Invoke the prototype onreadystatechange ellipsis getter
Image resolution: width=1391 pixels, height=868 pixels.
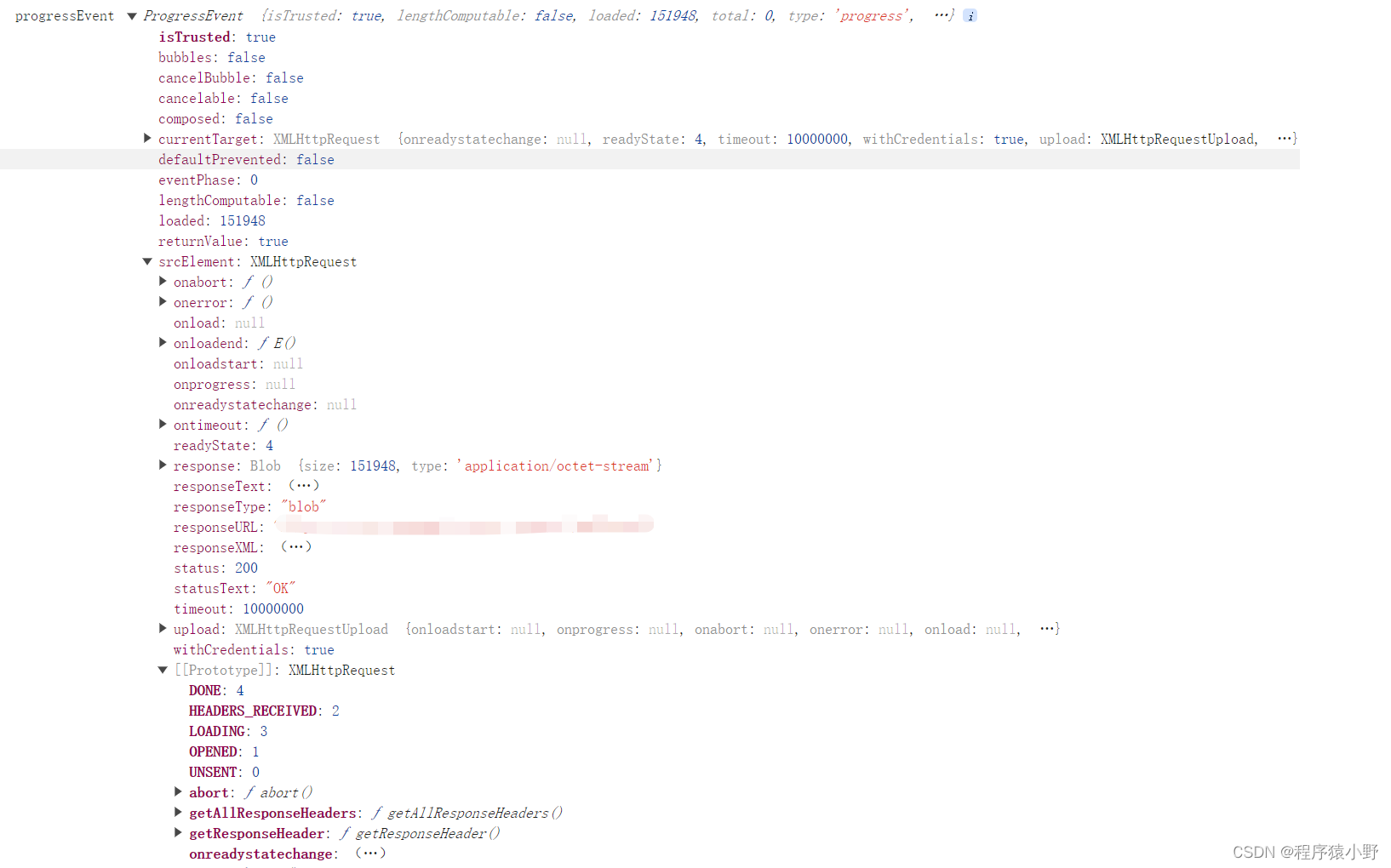click(x=370, y=853)
